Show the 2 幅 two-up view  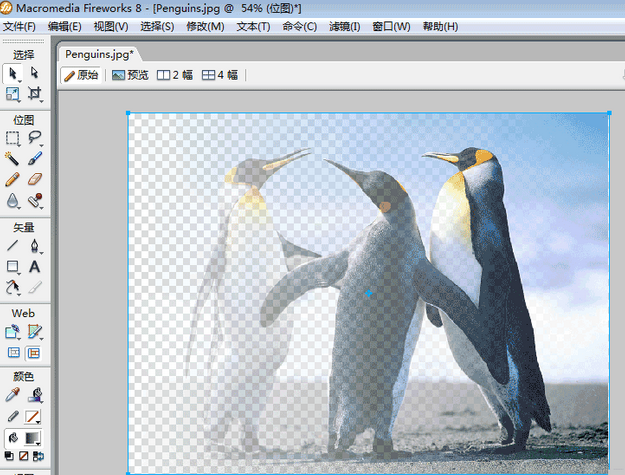[x=175, y=75]
